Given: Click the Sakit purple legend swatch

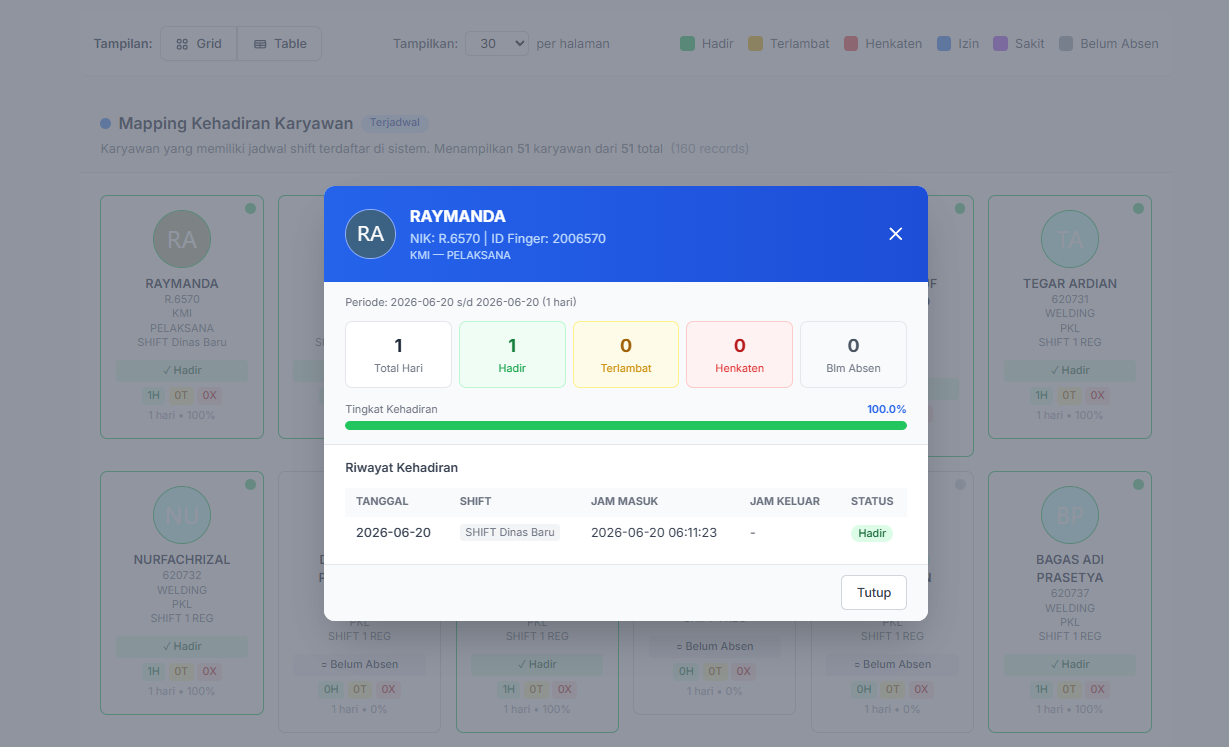Looking at the screenshot, I should coord(1000,43).
